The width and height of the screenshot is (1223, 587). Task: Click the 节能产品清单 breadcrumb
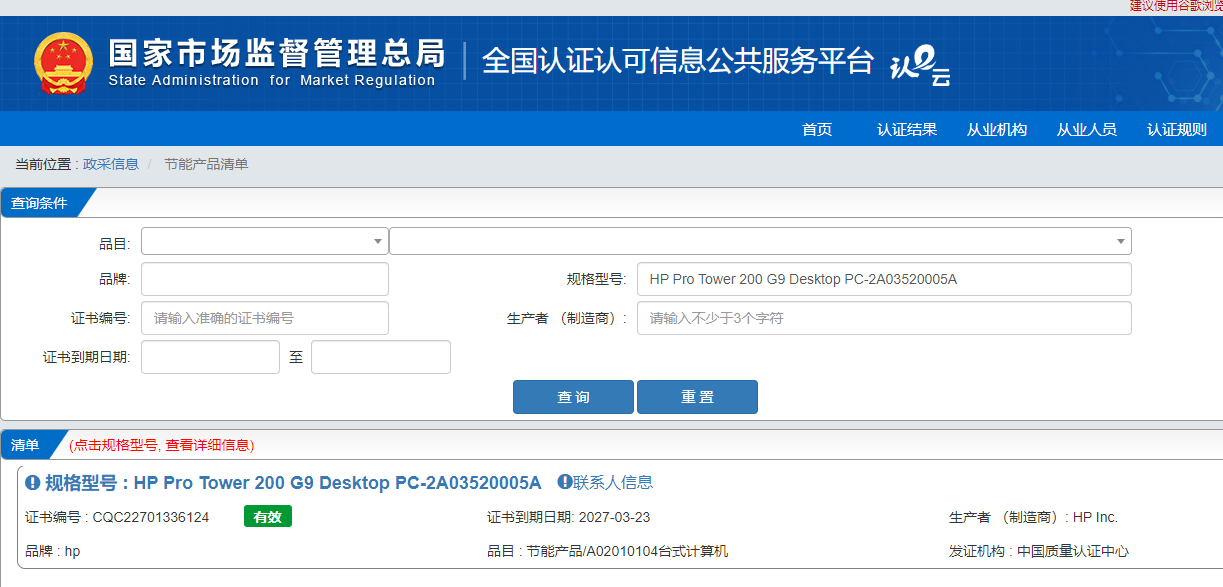click(x=206, y=164)
